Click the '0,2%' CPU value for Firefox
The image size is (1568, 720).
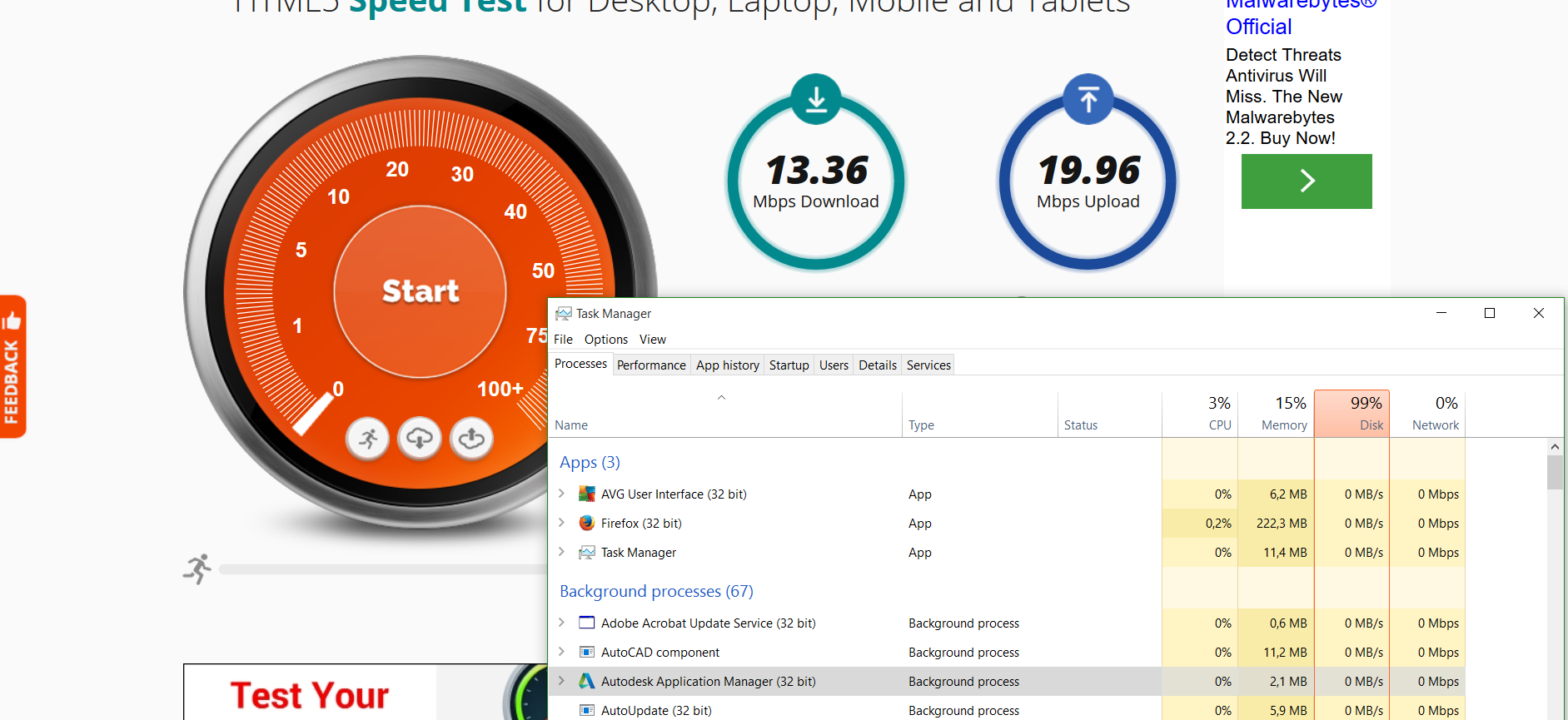(1218, 523)
